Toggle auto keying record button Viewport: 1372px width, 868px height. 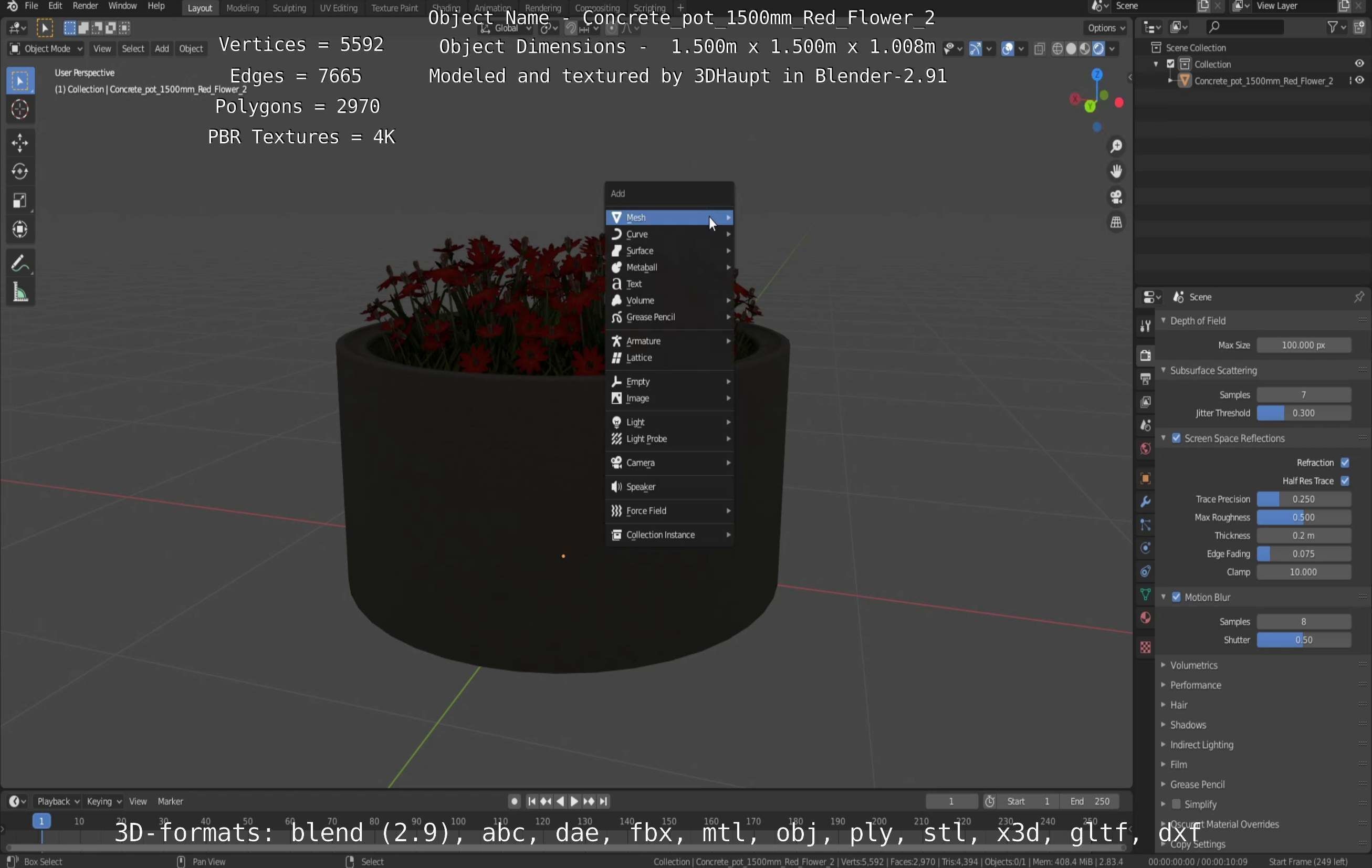[x=514, y=801]
